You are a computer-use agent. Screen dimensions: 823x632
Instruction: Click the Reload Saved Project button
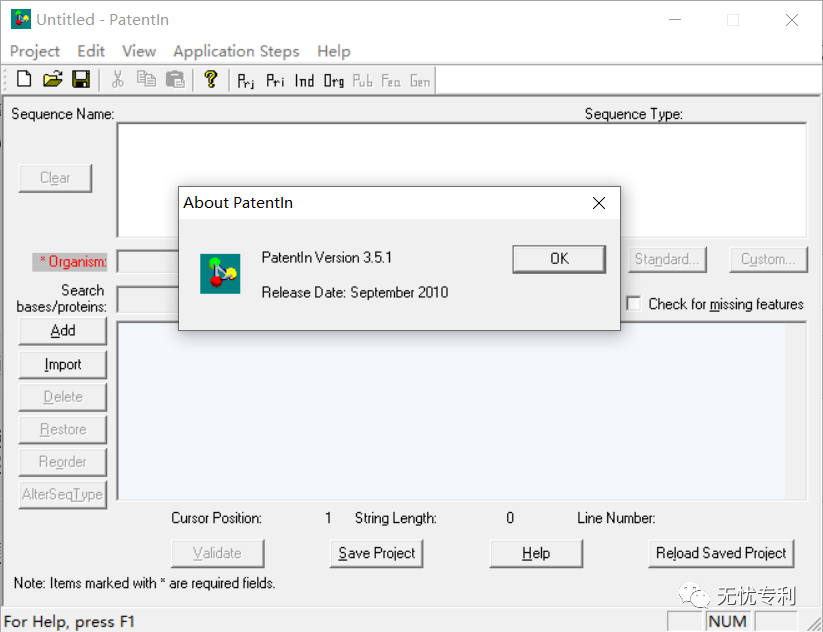pyautogui.click(x=721, y=553)
